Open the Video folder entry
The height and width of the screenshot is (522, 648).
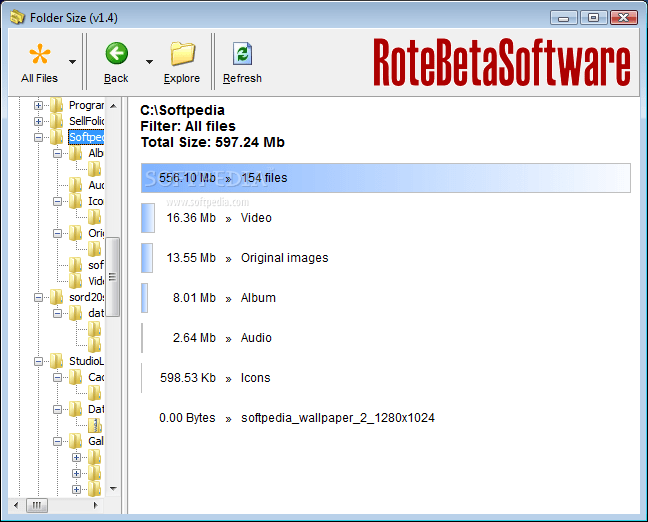pyautogui.click(x=256, y=218)
